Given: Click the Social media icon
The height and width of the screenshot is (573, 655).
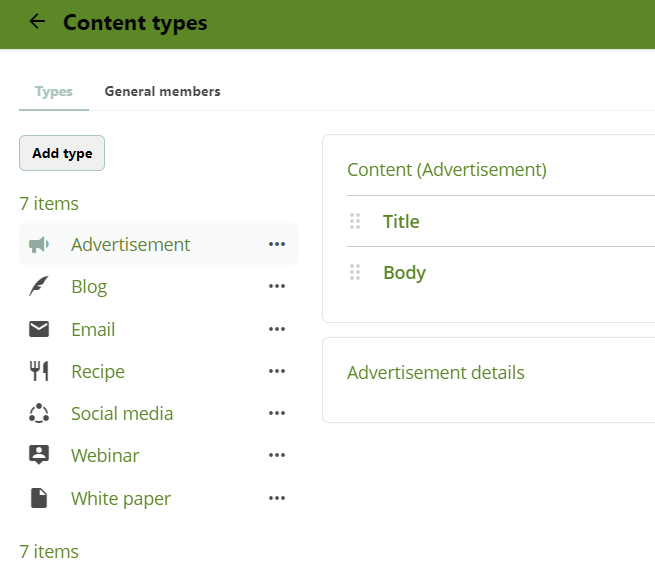Looking at the screenshot, I should (x=39, y=414).
